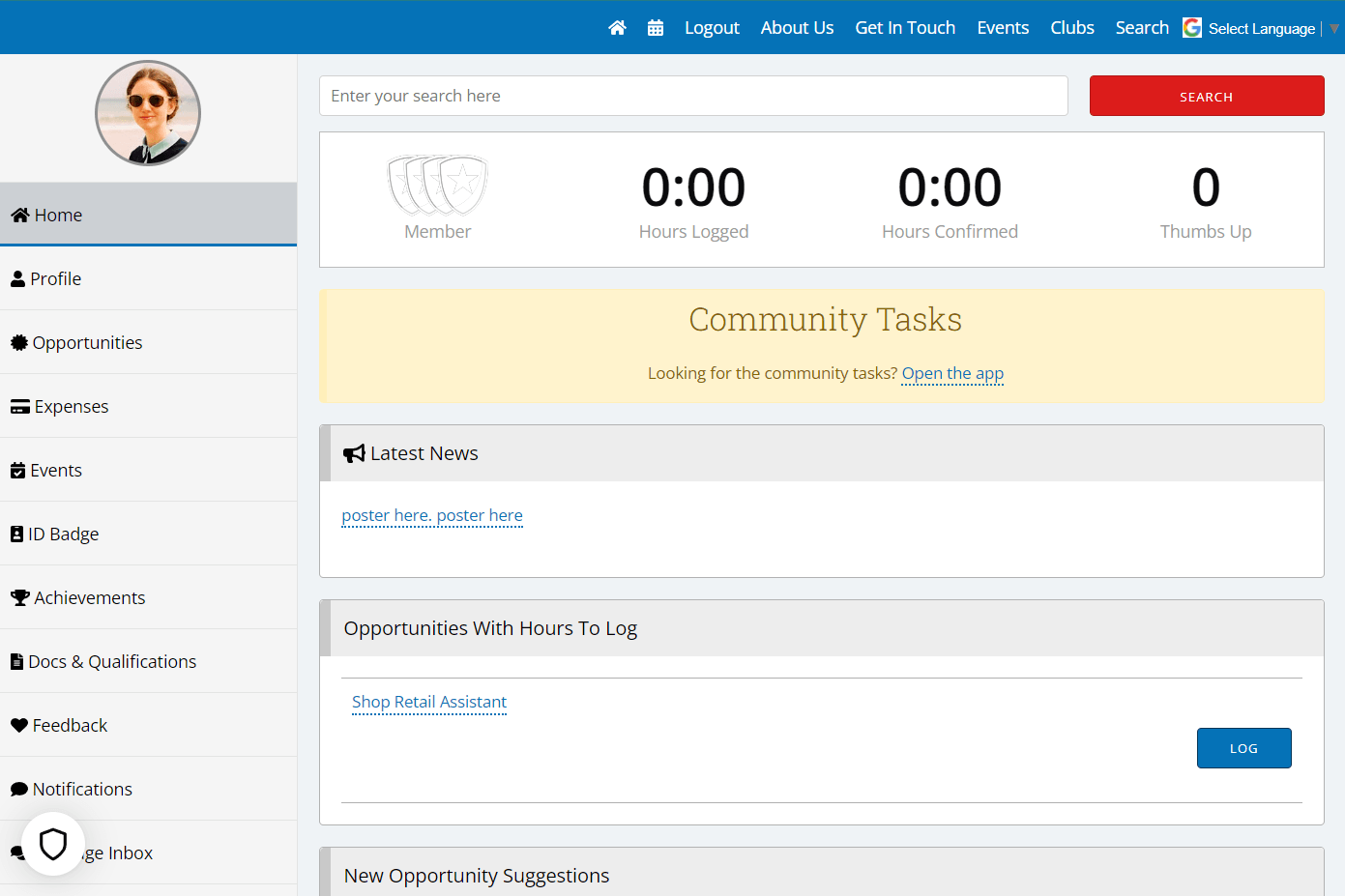The height and width of the screenshot is (896, 1345).
Task: Click the language dropdown arrow
Action: click(x=1334, y=29)
